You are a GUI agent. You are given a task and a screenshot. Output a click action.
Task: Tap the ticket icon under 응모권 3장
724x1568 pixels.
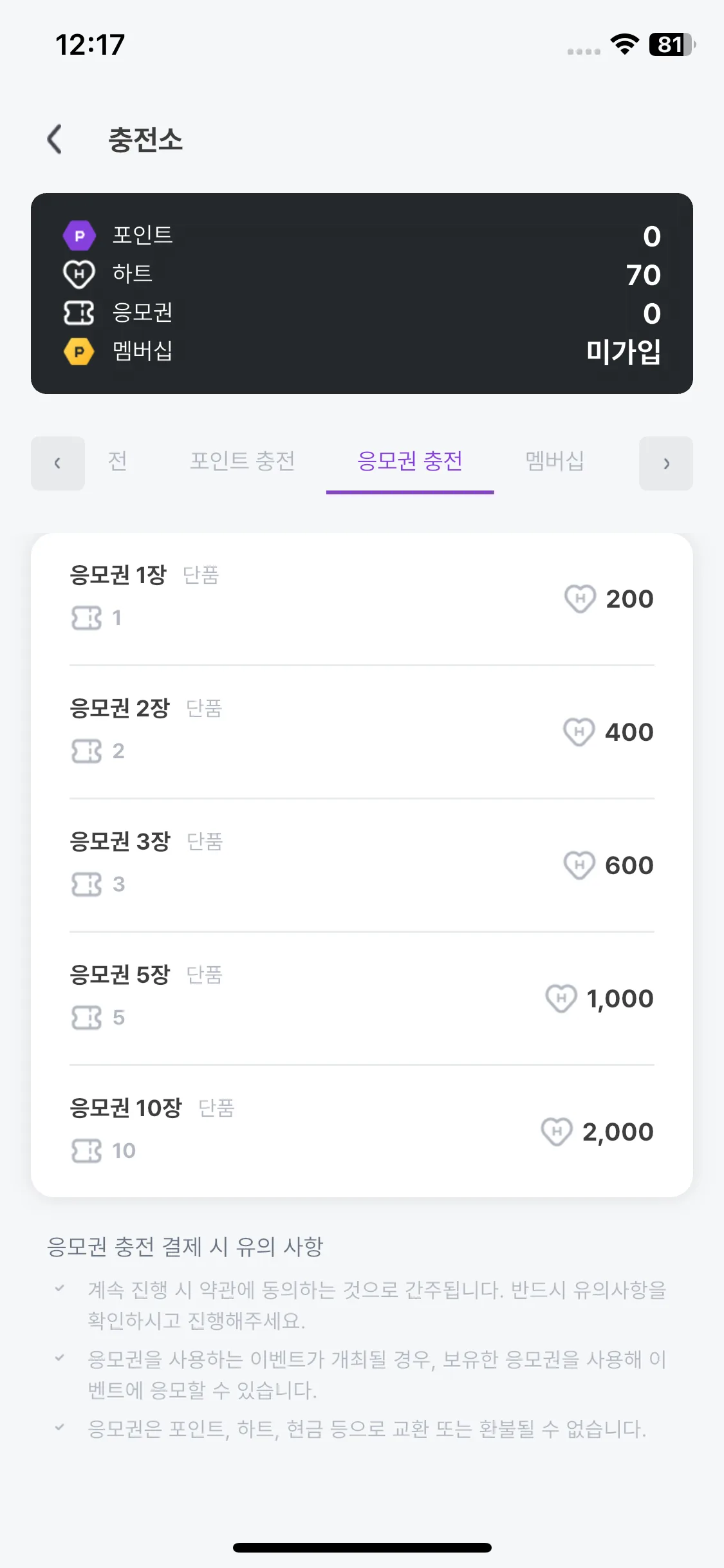point(86,884)
